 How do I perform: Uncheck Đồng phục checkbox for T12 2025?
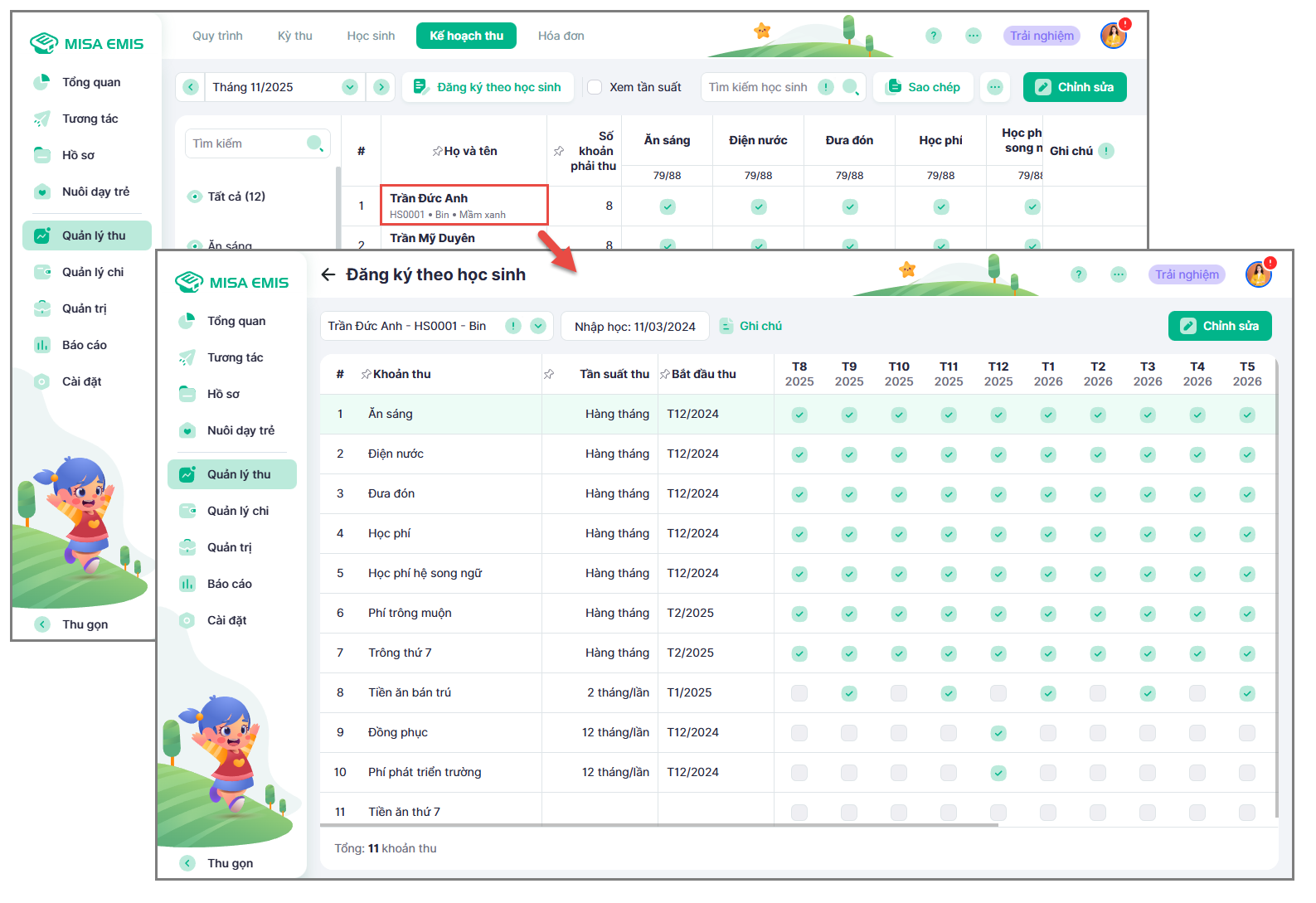point(998,732)
